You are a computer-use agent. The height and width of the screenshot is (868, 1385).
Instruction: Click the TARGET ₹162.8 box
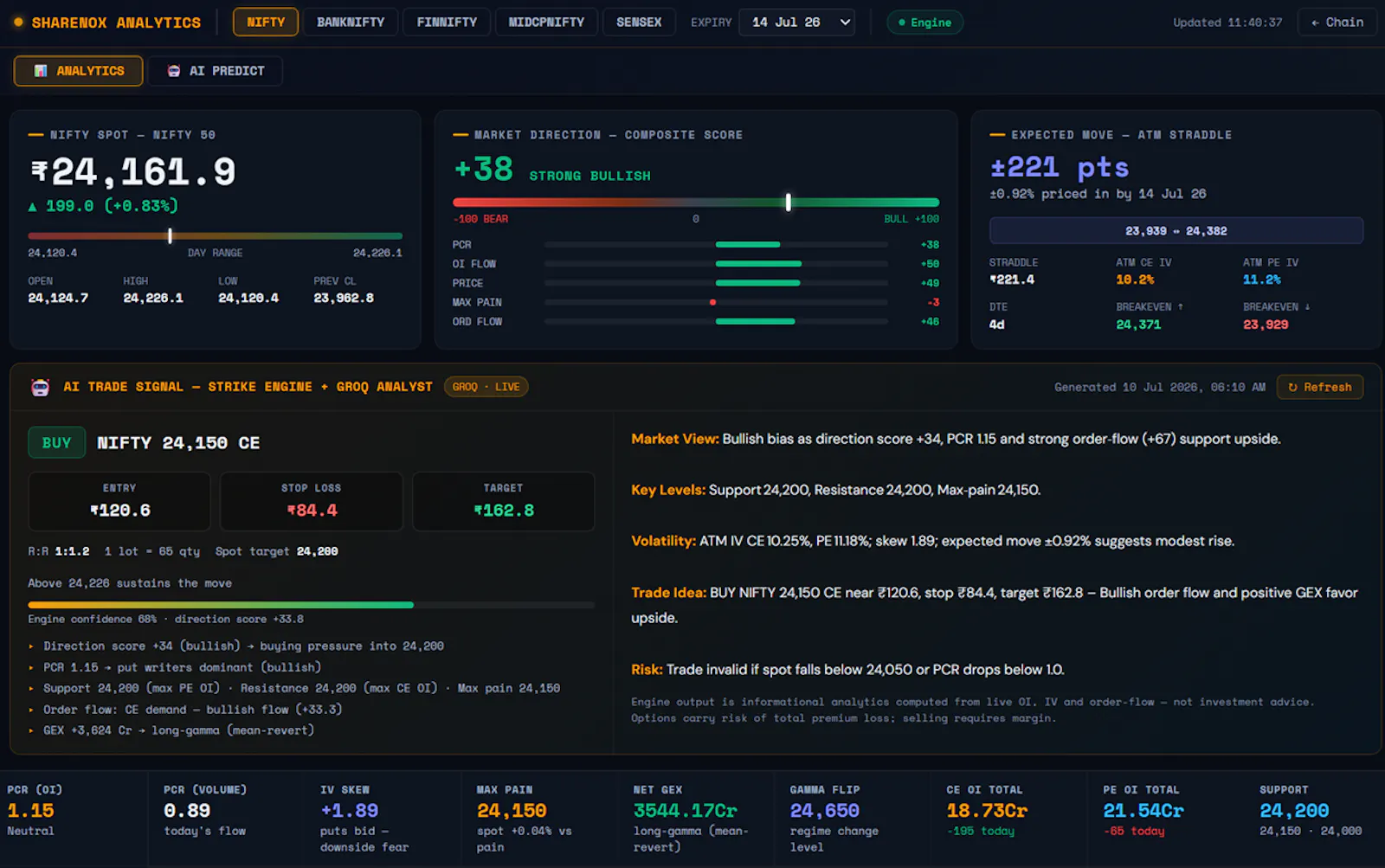[504, 501]
